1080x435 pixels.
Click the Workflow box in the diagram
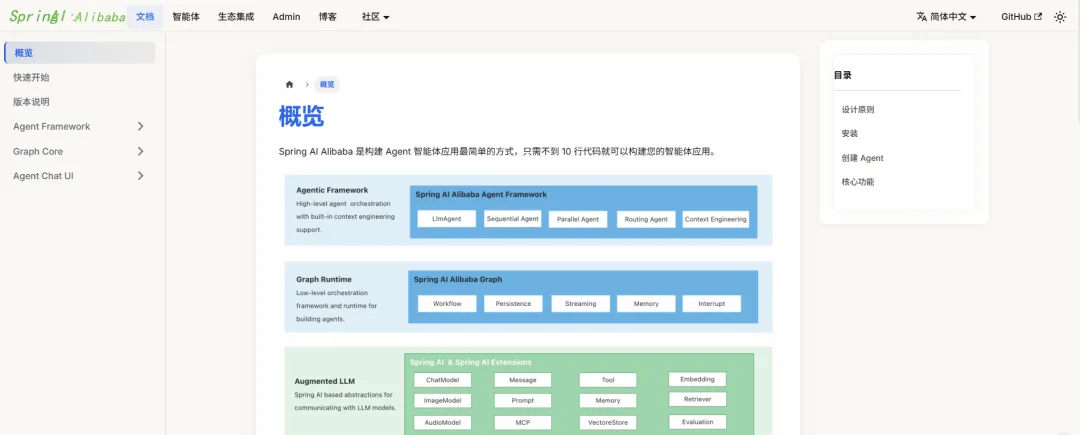click(447, 304)
